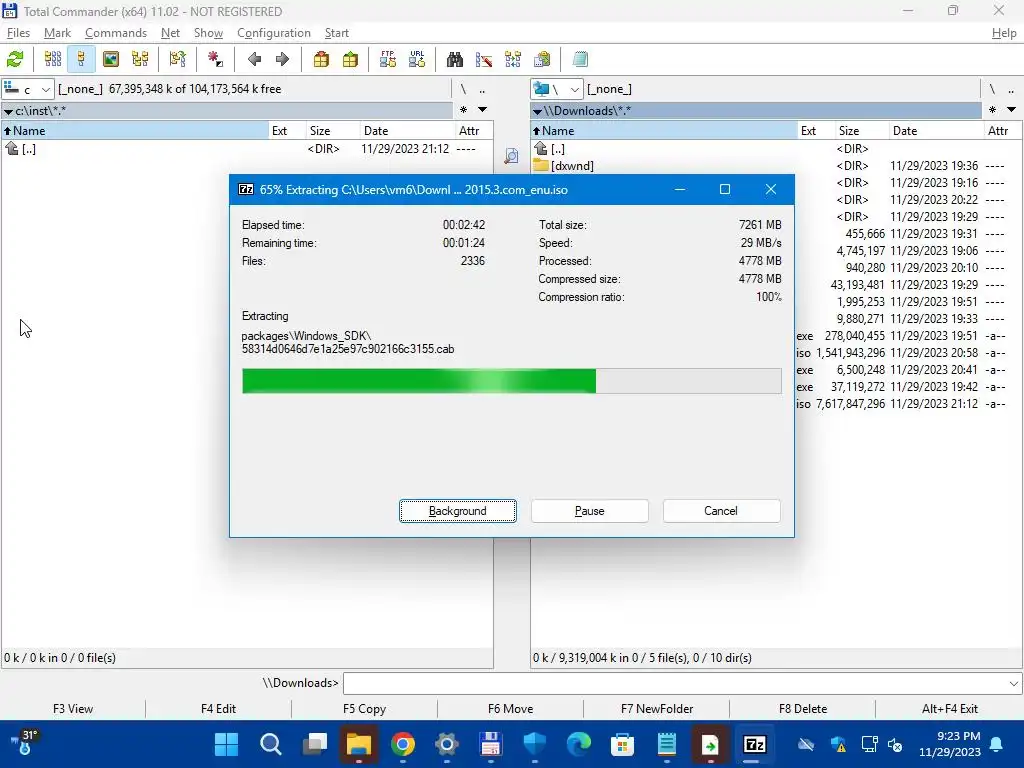Expand left panel directory history arrow
Screen dimensions: 1024x768
(483, 110)
